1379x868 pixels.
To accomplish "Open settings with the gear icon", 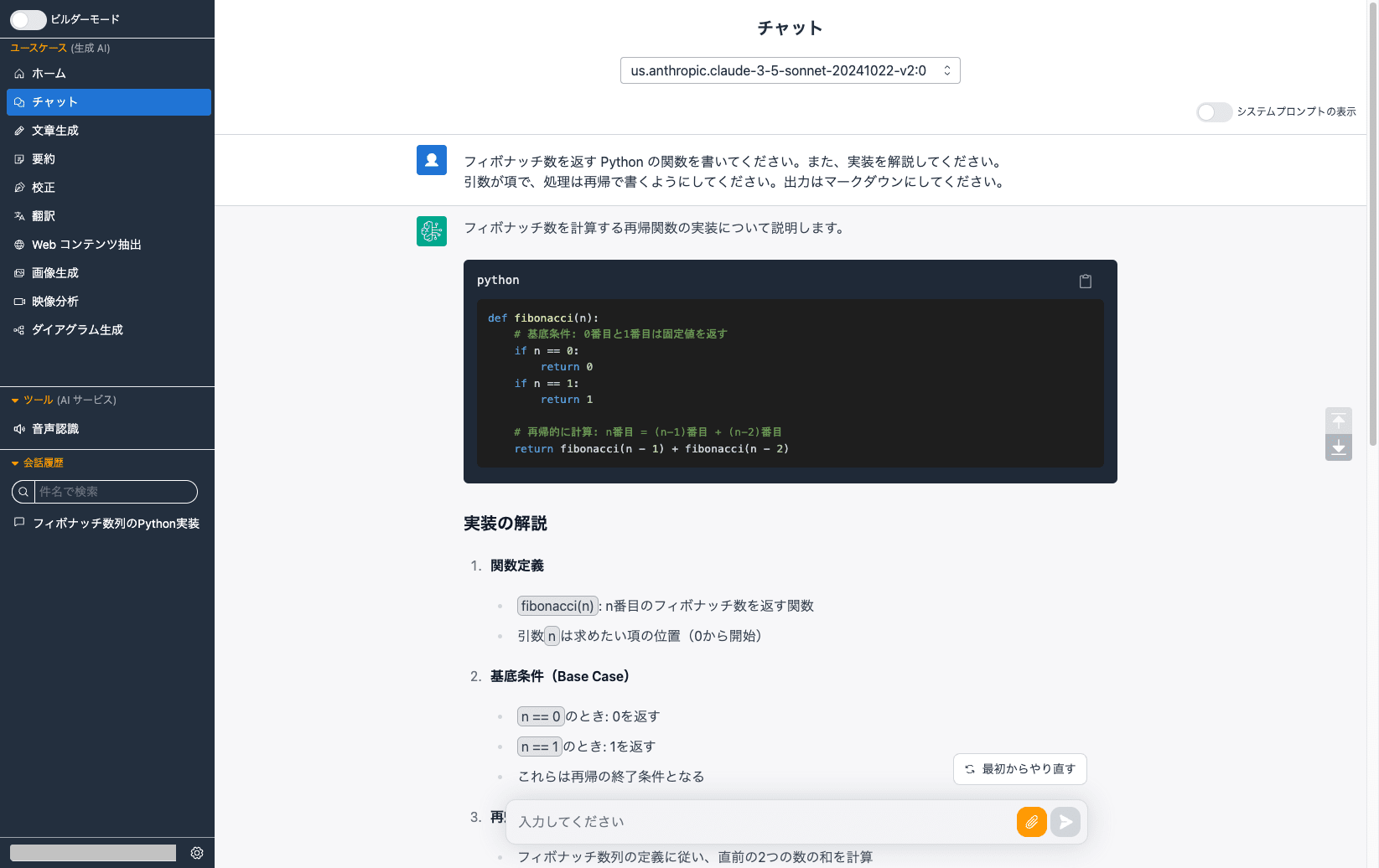I will coord(197,853).
